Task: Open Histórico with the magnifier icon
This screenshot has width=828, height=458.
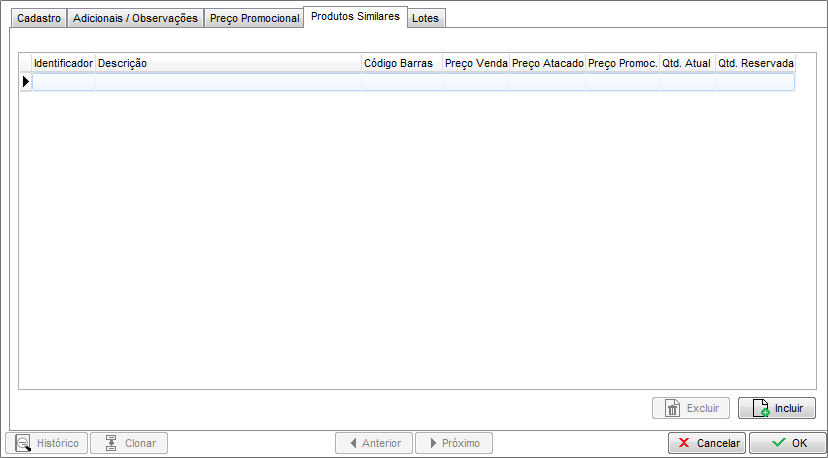Action: (x=47, y=443)
